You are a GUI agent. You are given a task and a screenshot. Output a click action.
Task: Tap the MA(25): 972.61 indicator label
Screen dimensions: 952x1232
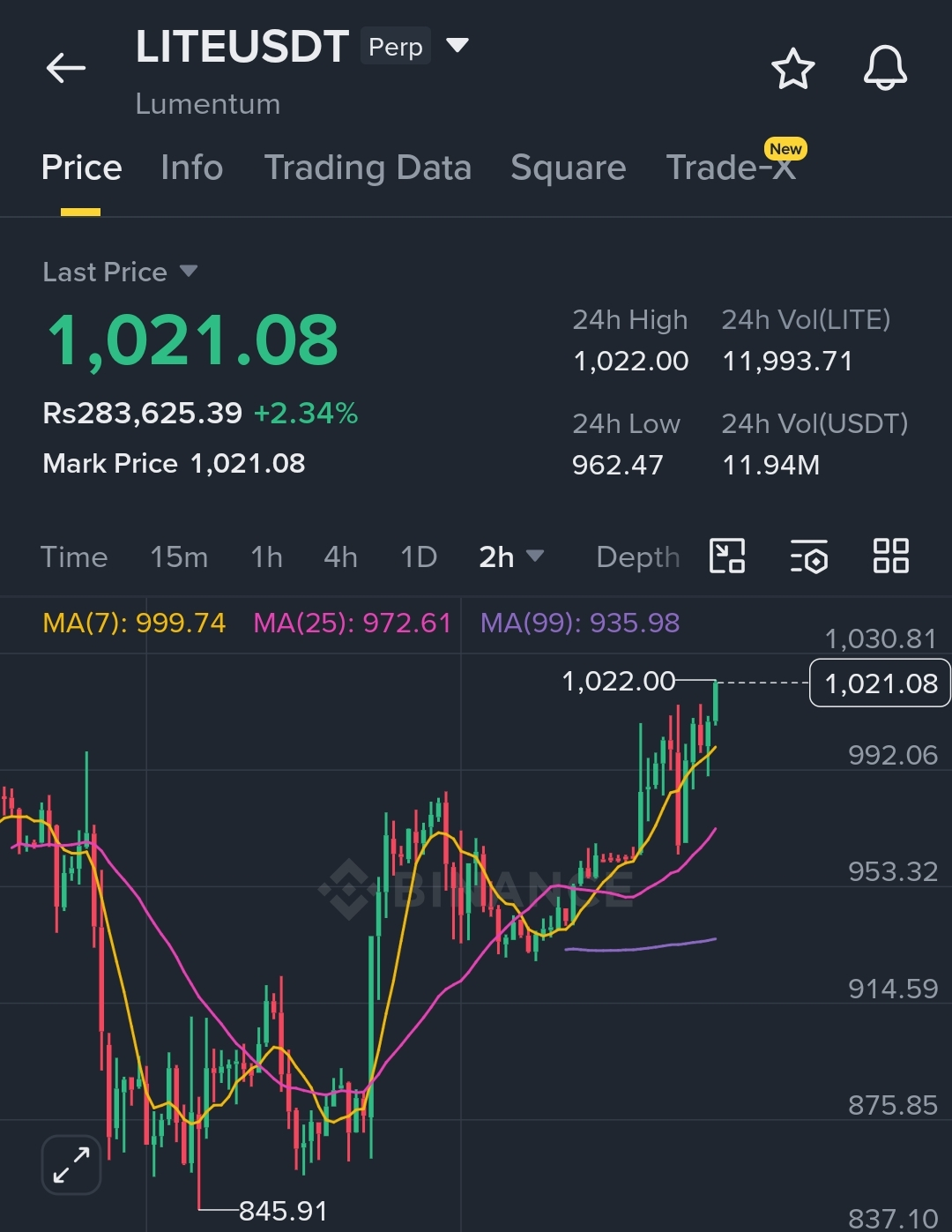click(352, 623)
